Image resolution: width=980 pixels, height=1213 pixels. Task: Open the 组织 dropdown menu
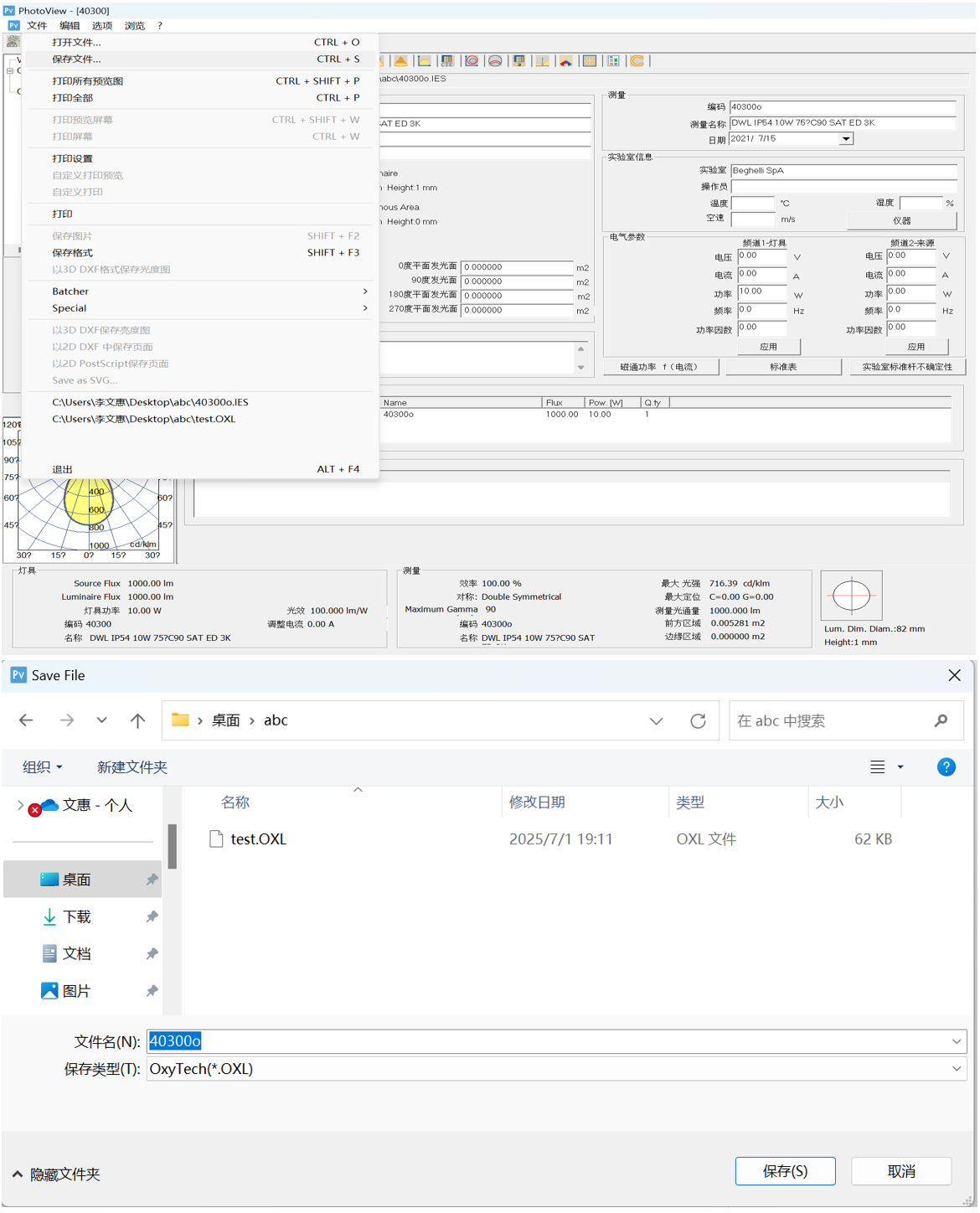pyautogui.click(x=42, y=767)
